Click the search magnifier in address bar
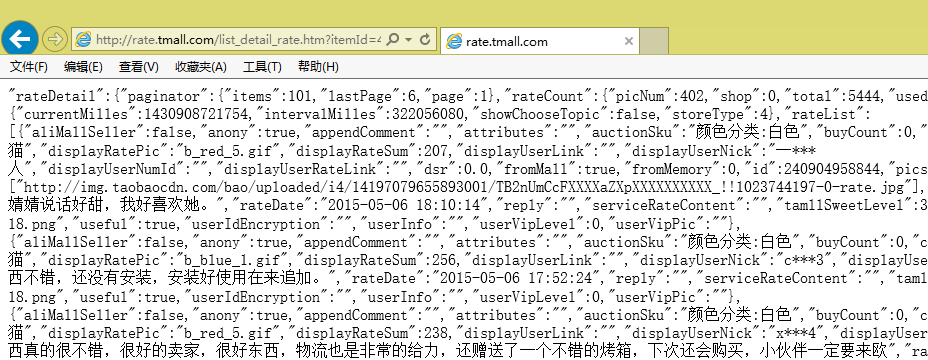 coord(392,40)
